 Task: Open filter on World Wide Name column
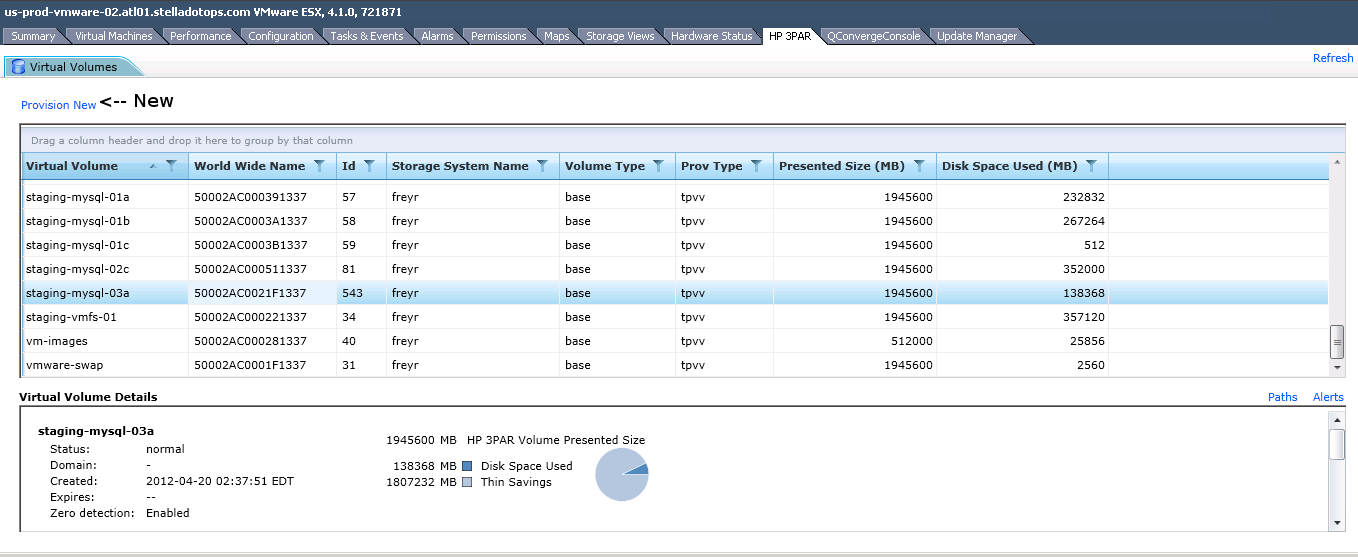coord(319,166)
